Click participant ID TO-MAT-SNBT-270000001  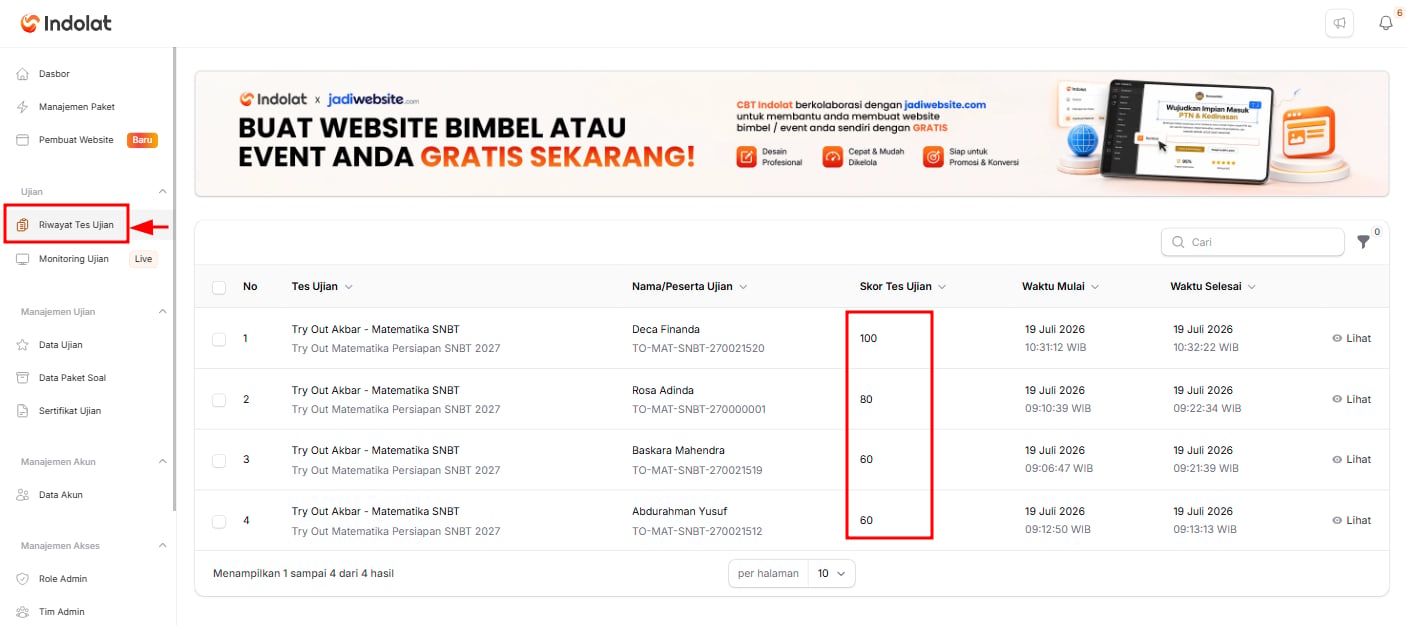pos(698,409)
